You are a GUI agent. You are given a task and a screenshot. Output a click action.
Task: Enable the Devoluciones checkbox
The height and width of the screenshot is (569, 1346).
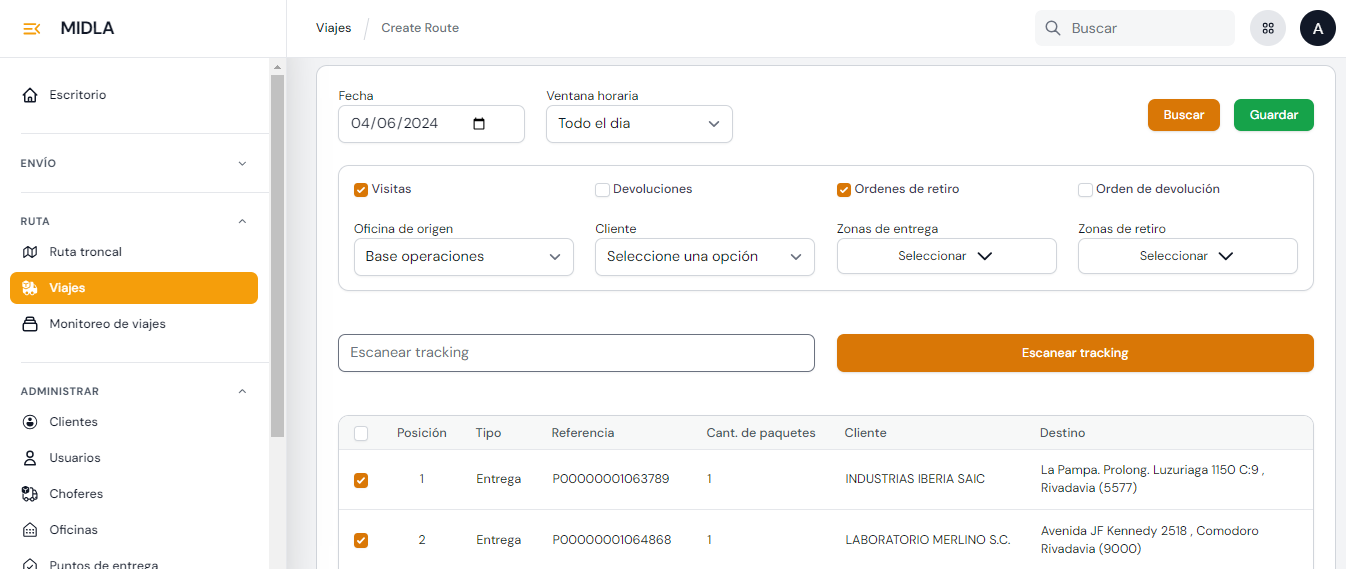[x=602, y=190]
